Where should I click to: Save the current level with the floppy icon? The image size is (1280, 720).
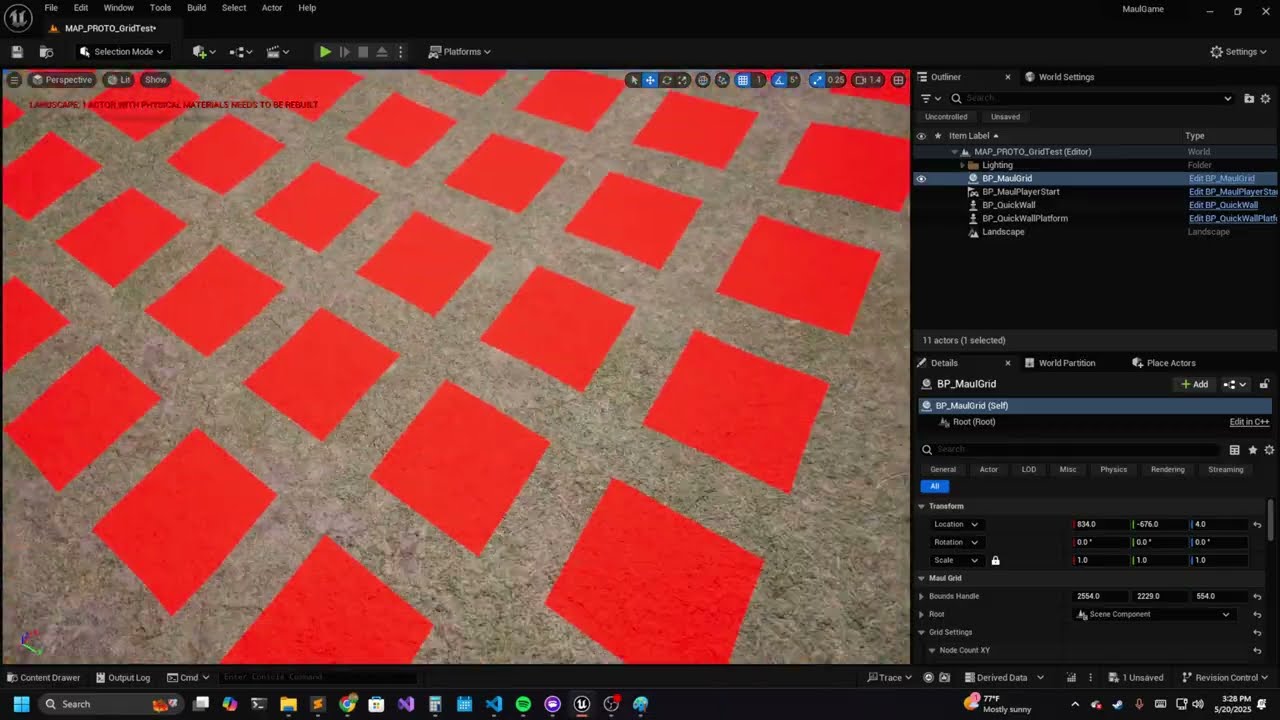[17, 51]
